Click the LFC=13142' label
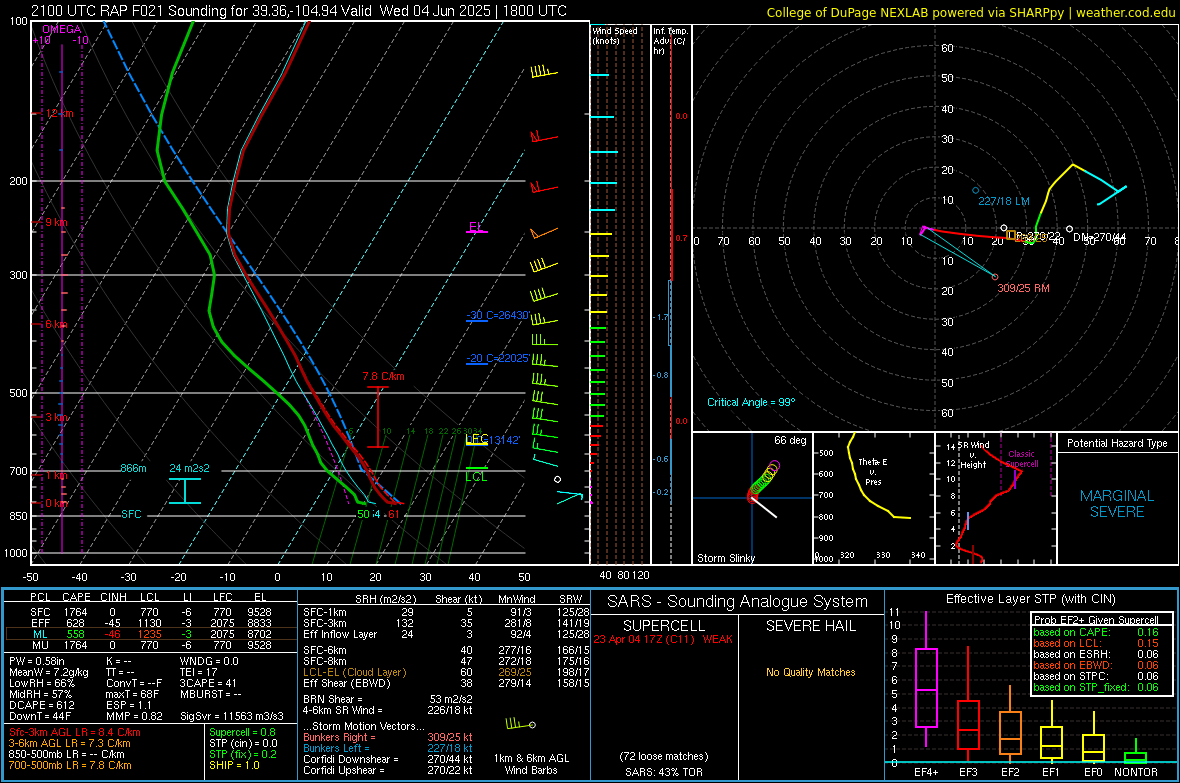1180x783 pixels. tap(493, 440)
